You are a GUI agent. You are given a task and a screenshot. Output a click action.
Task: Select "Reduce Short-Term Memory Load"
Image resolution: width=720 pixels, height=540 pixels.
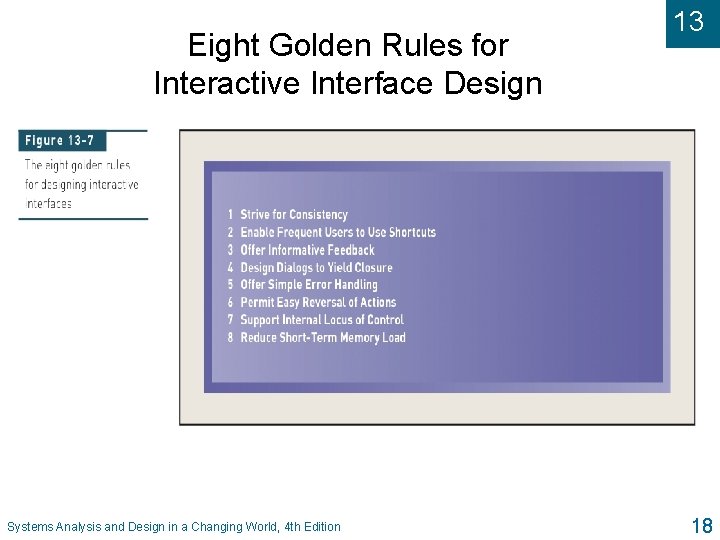click(x=323, y=338)
